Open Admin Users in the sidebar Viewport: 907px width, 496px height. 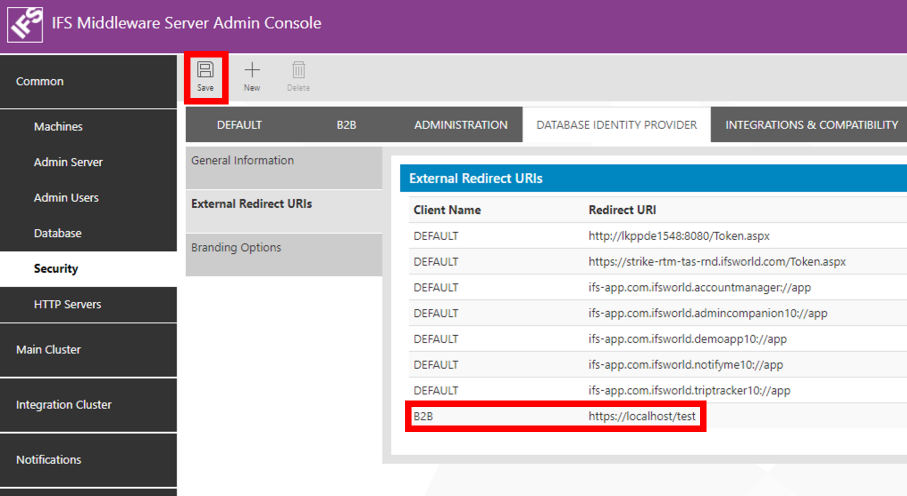click(x=66, y=198)
